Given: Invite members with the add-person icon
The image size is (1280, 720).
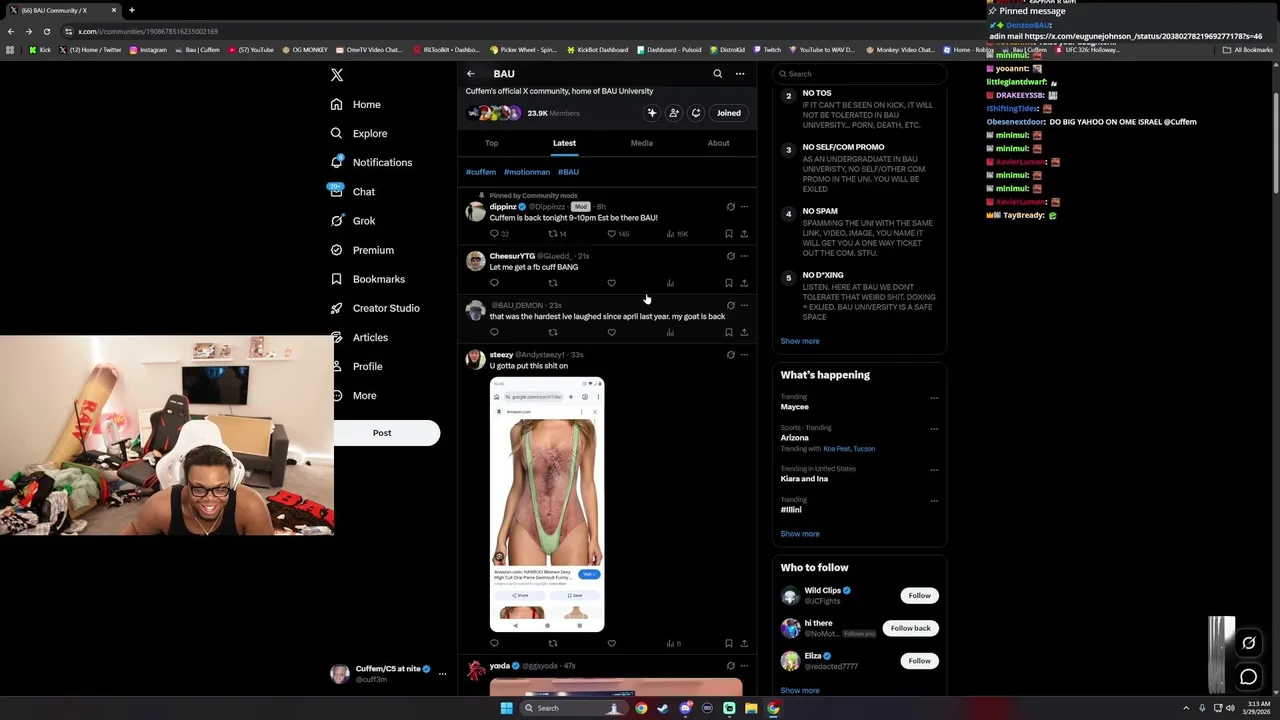Looking at the screenshot, I should tap(674, 113).
